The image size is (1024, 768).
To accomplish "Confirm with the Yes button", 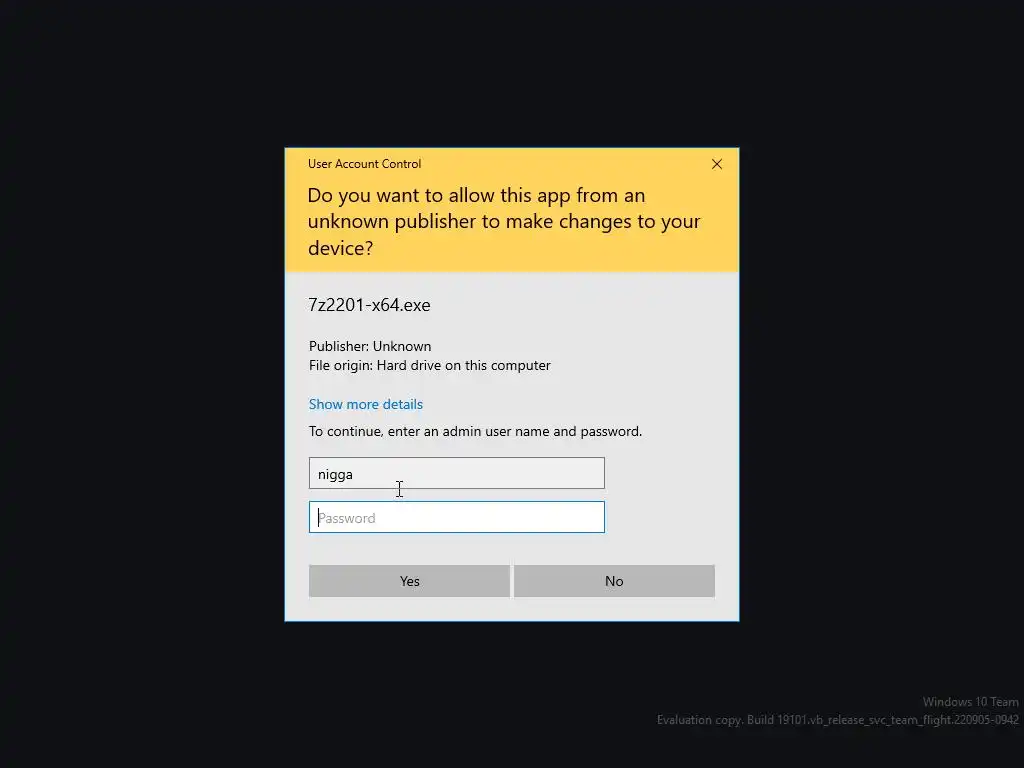I will pos(409,581).
